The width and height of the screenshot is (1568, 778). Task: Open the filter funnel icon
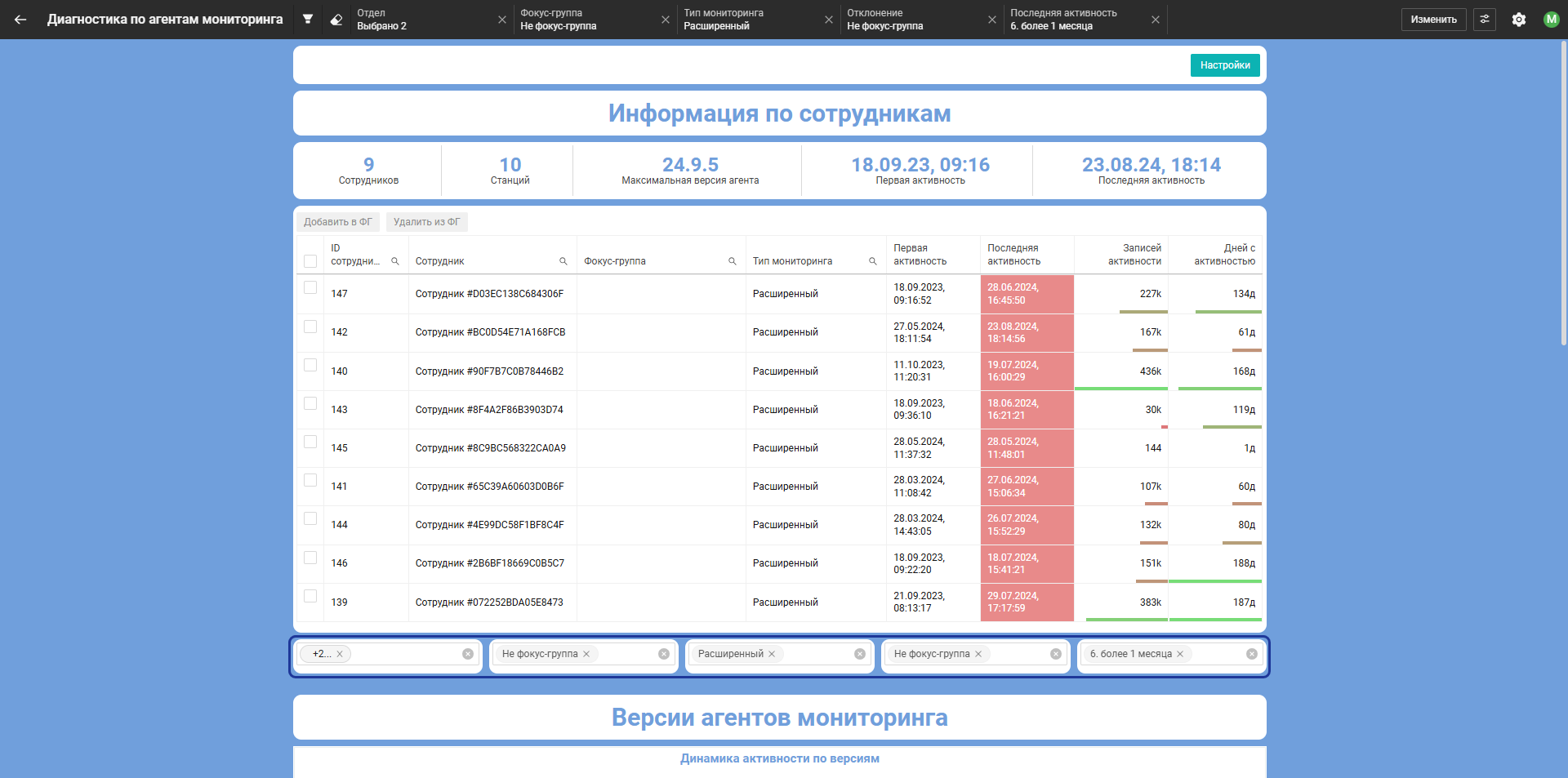point(308,20)
